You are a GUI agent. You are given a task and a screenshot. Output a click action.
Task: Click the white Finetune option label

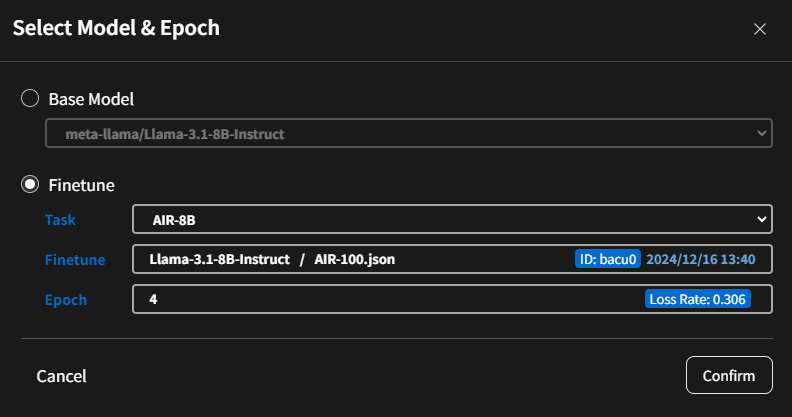(81, 185)
